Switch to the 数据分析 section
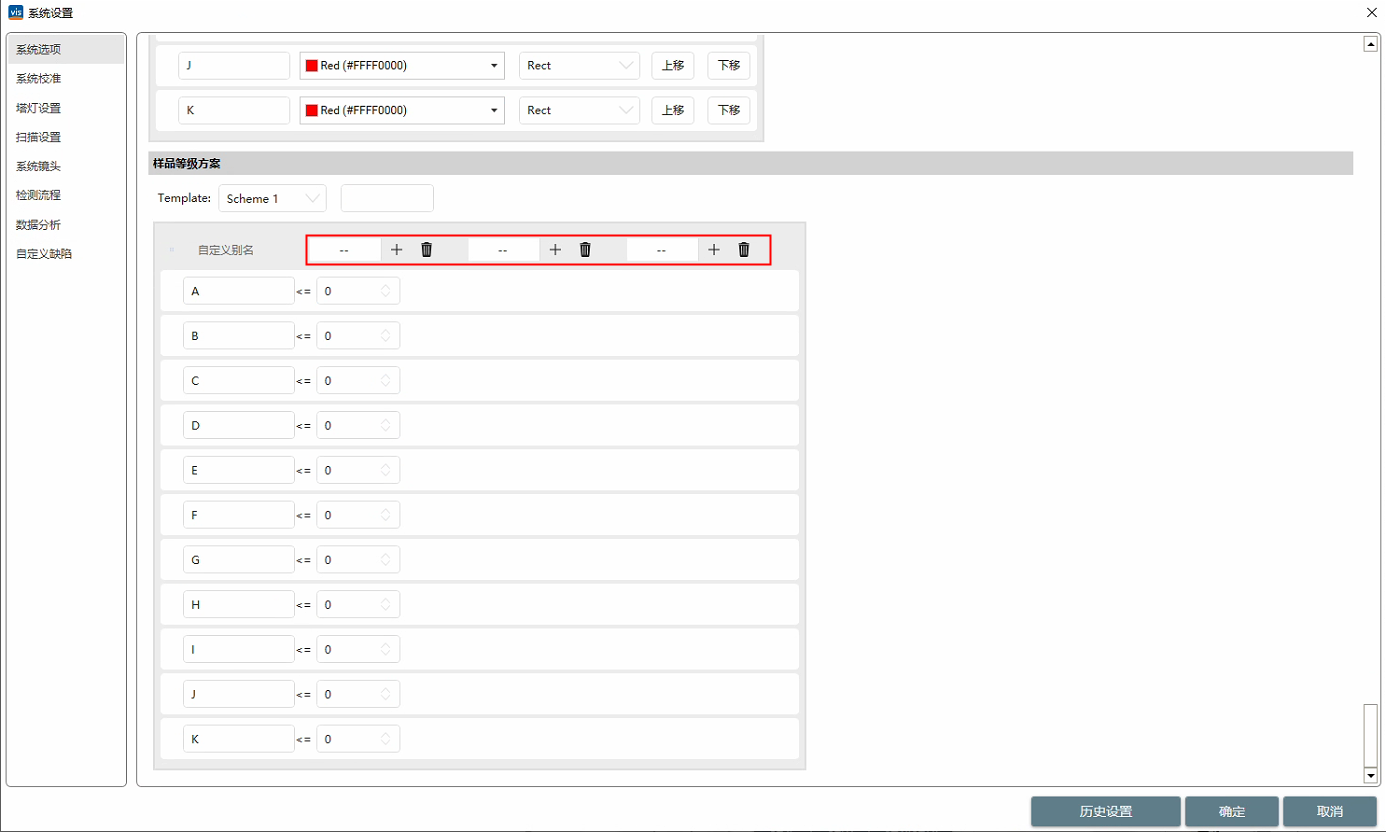 39,225
